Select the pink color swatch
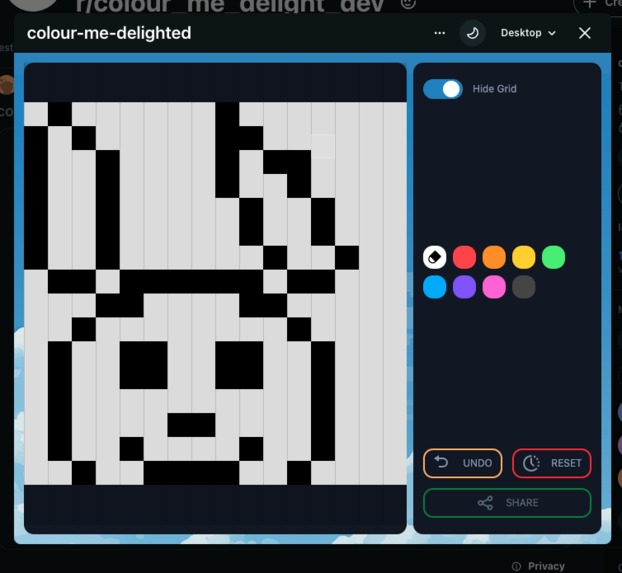The height and width of the screenshot is (573, 622). pos(494,287)
